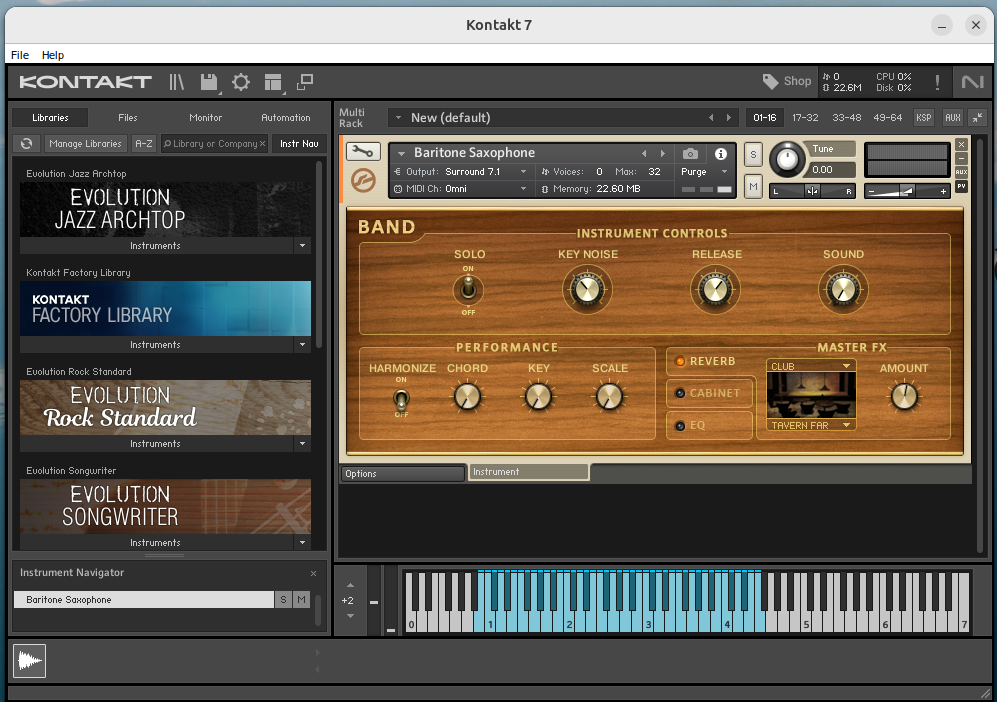Minimize the instrument with its minus button
The height and width of the screenshot is (702, 997).
point(961,158)
